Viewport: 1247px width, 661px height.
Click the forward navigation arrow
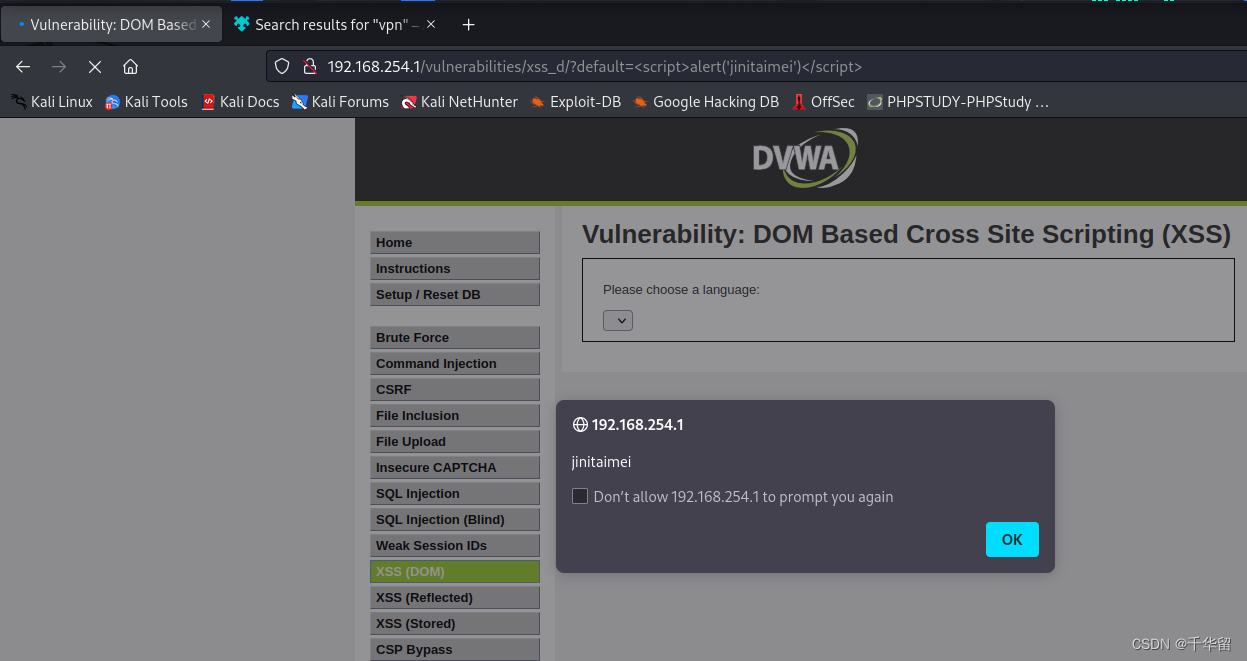(x=59, y=67)
